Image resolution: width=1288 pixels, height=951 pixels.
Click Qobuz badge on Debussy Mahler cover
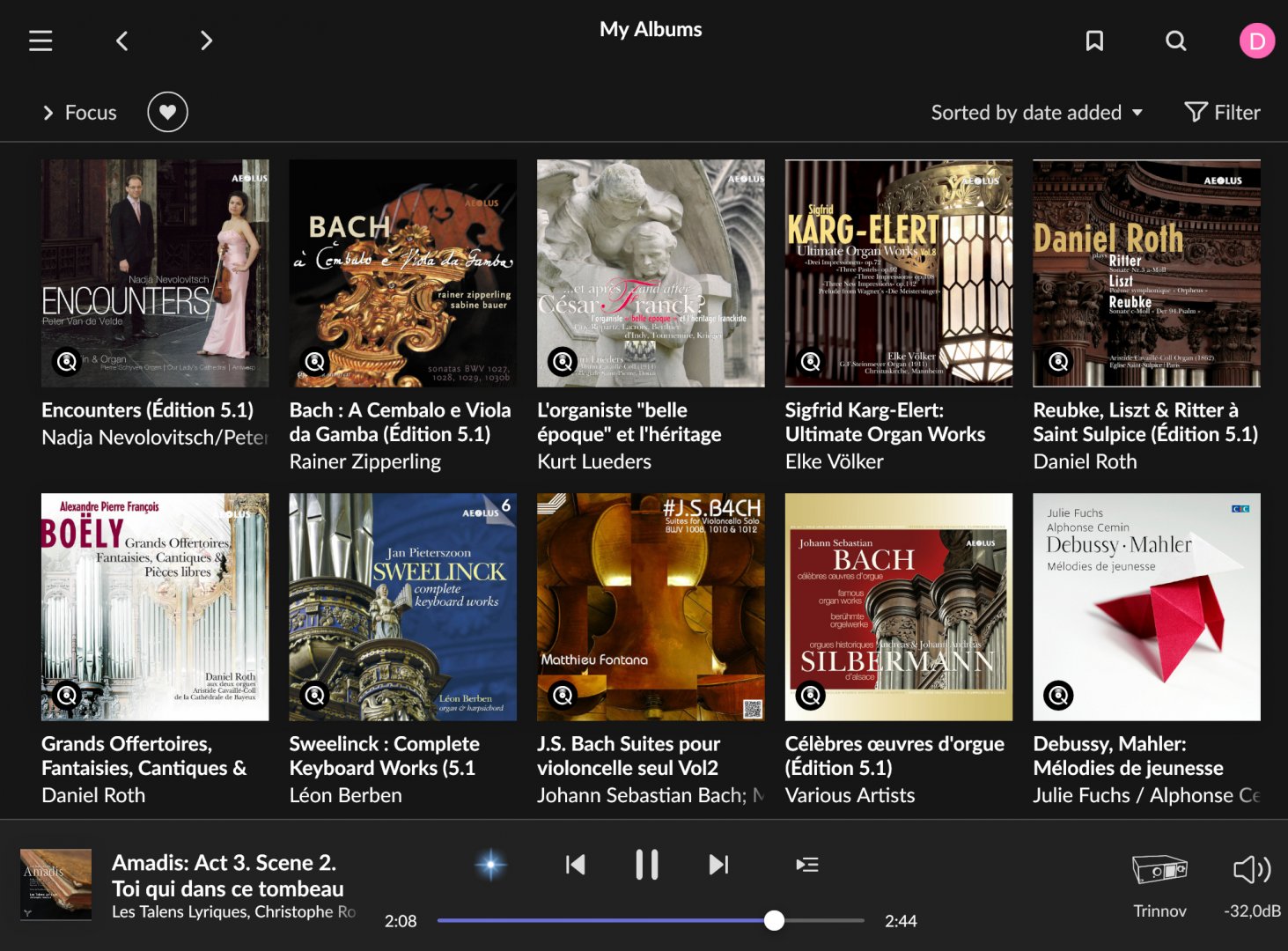1058,696
